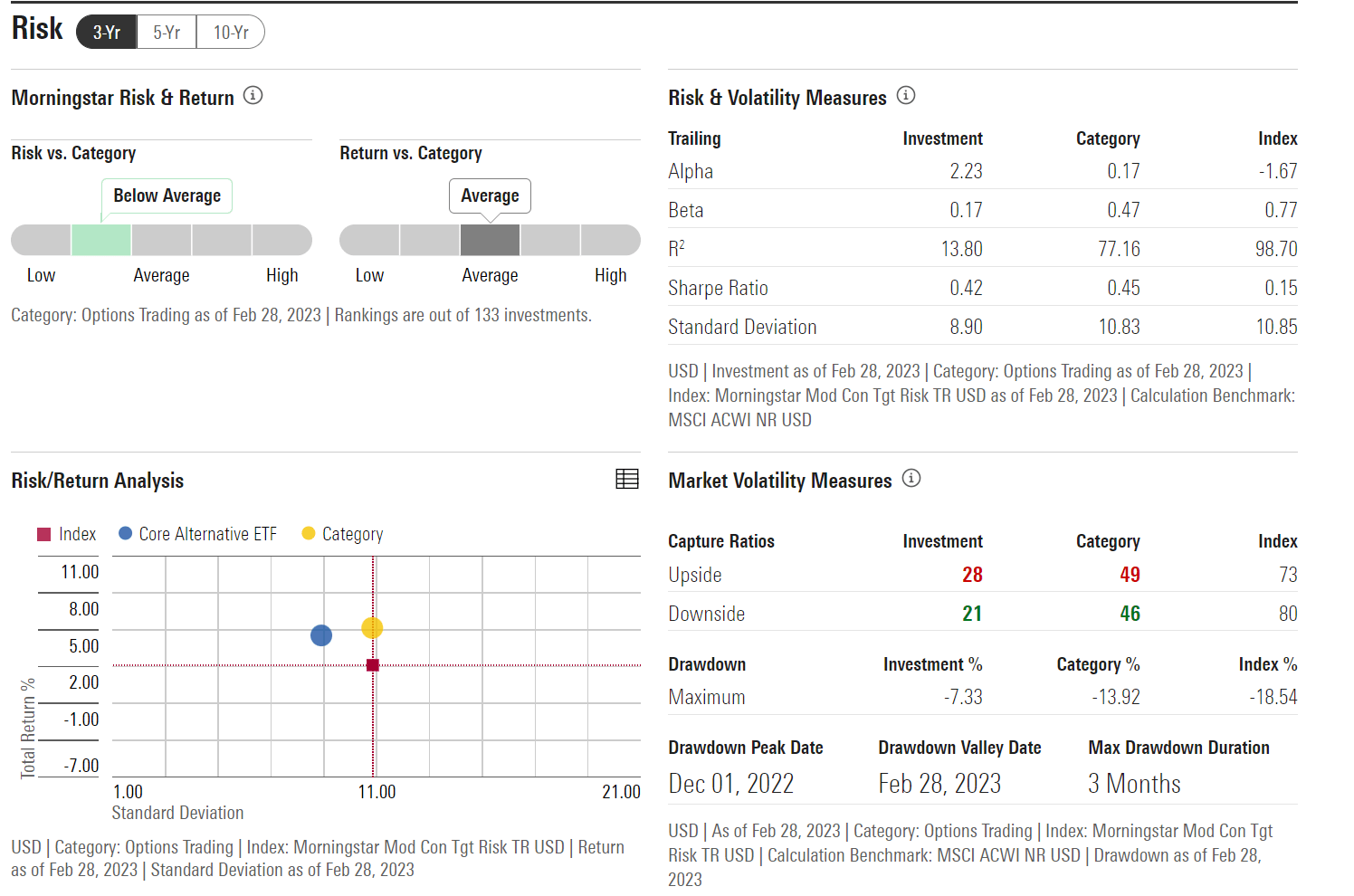The height and width of the screenshot is (896, 1354).
Task: Click the Below Average risk callout label
Action: click(167, 195)
